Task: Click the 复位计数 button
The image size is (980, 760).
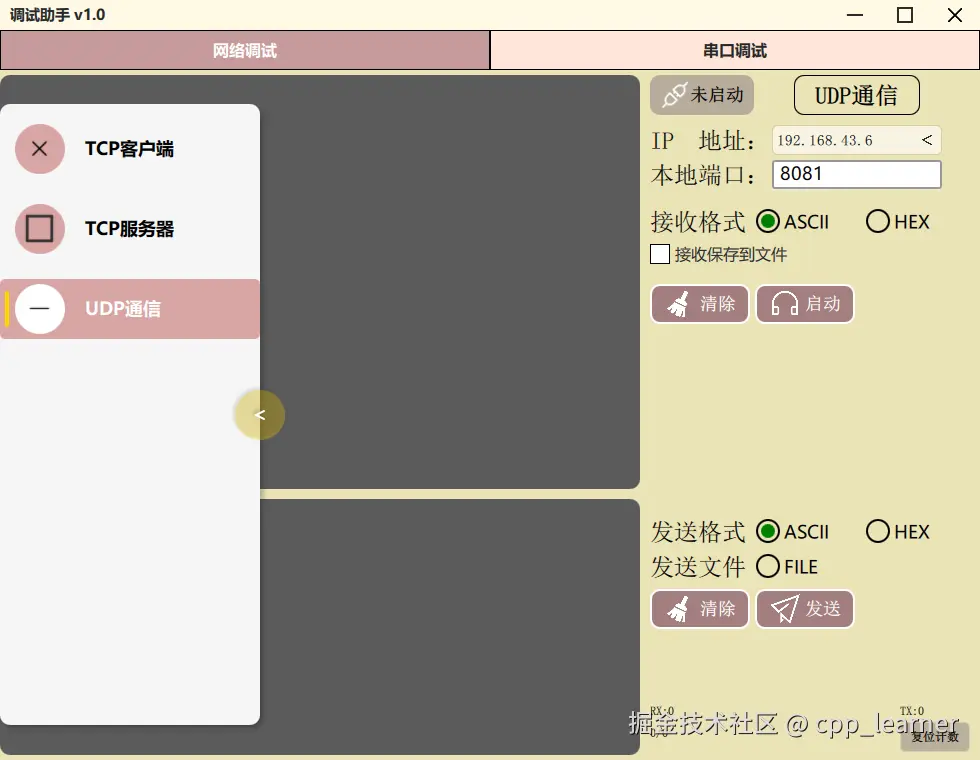Action: point(935,737)
